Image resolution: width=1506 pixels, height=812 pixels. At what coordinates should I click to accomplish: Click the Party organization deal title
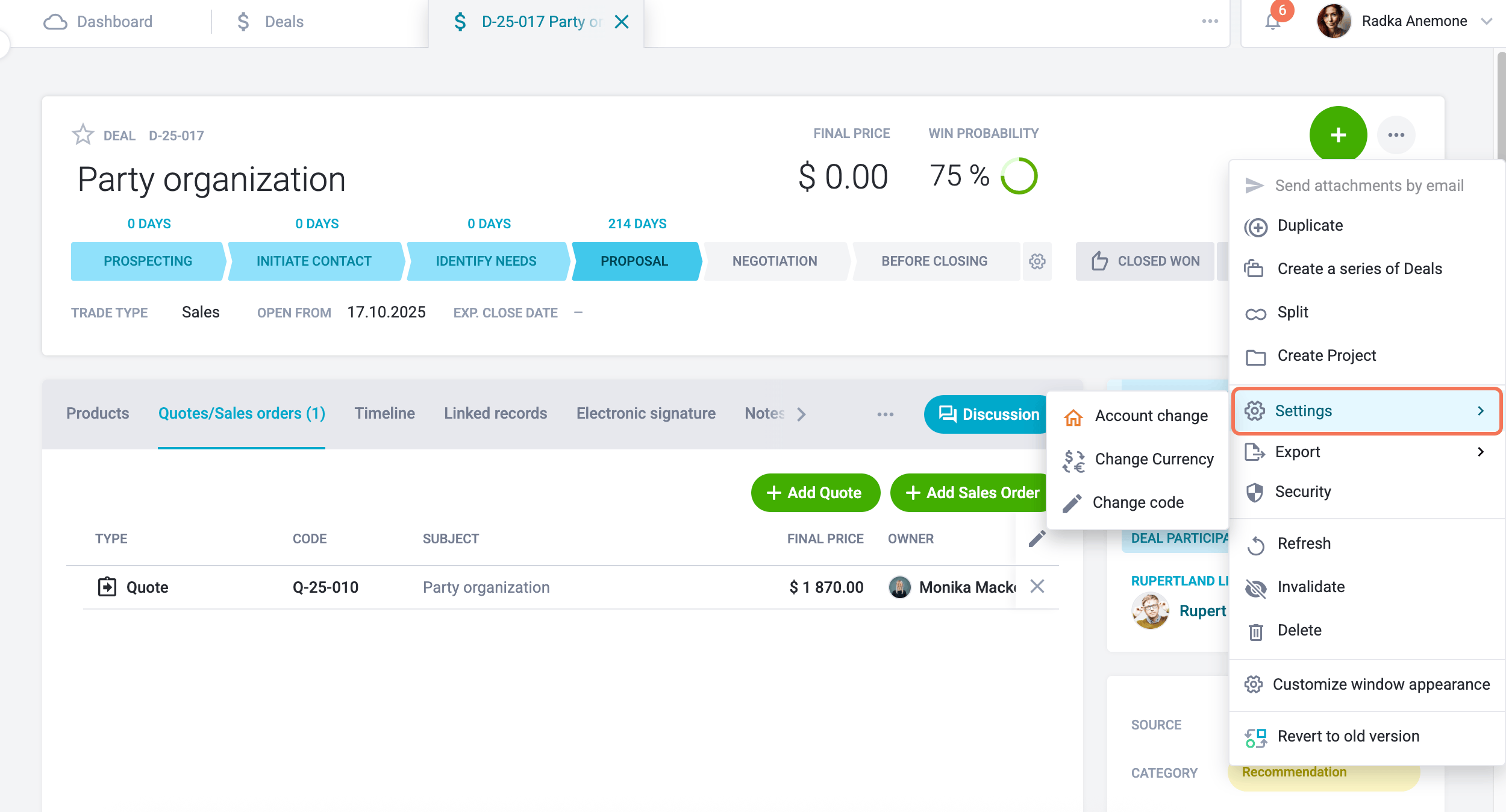(x=211, y=179)
